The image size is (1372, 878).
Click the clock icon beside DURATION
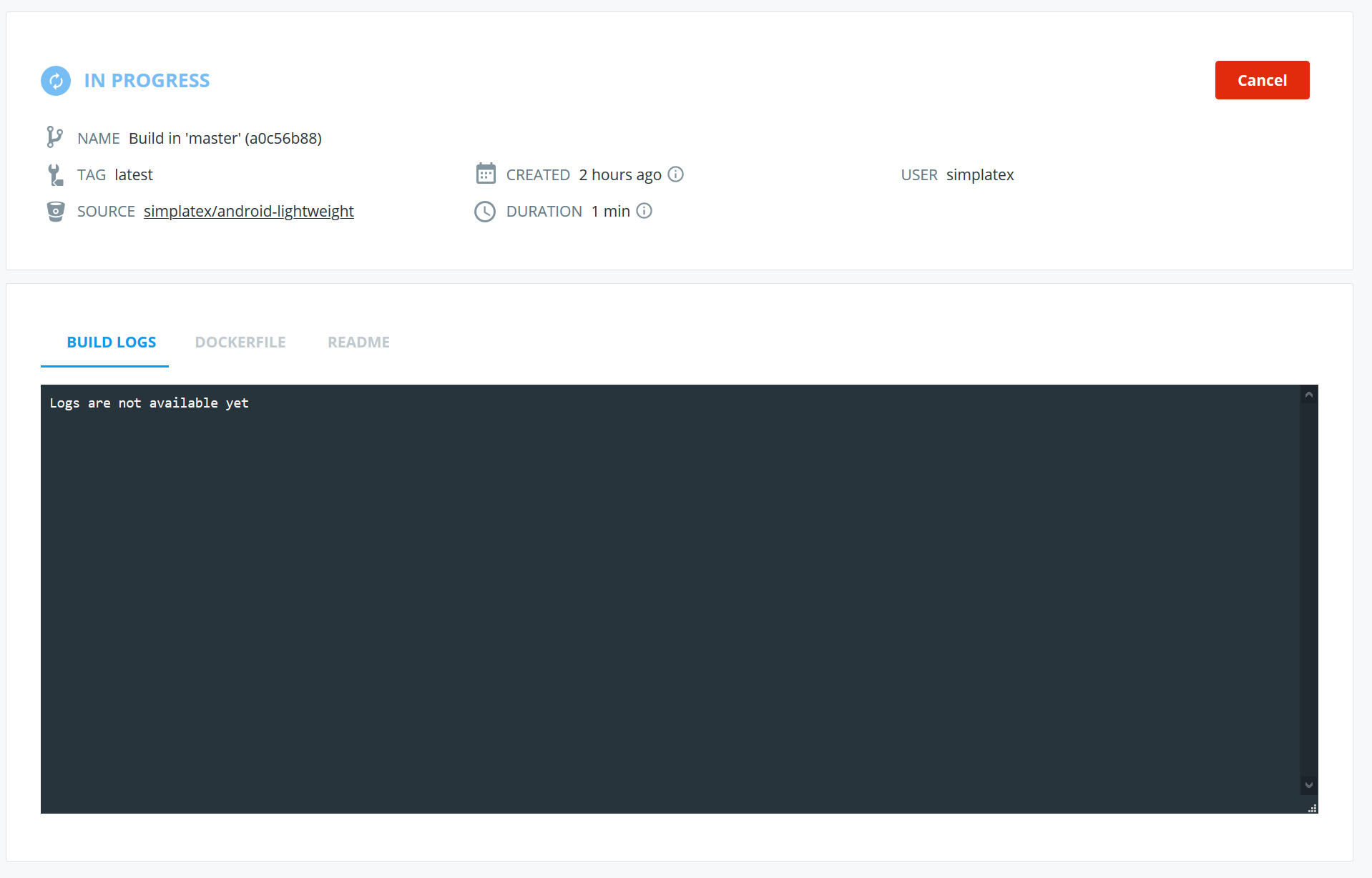coord(485,212)
